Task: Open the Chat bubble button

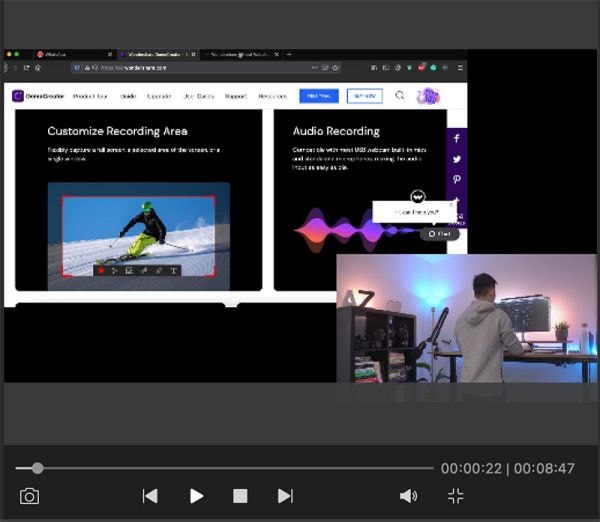Action: tap(440, 234)
